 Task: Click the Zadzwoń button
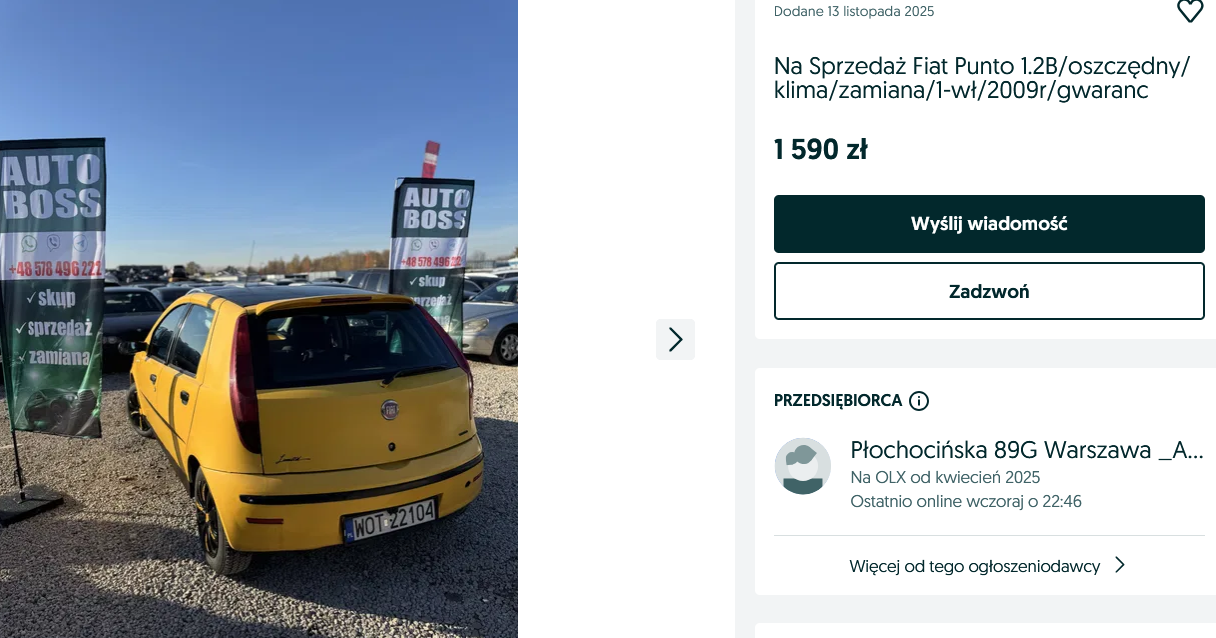[989, 291]
